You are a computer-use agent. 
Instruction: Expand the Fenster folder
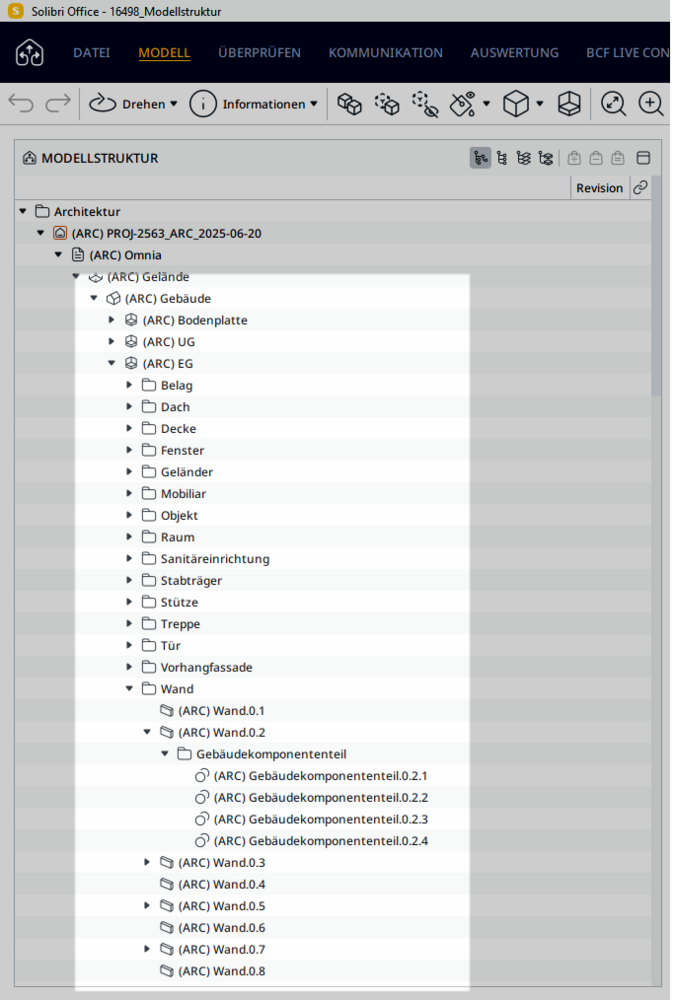pos(129,450)
